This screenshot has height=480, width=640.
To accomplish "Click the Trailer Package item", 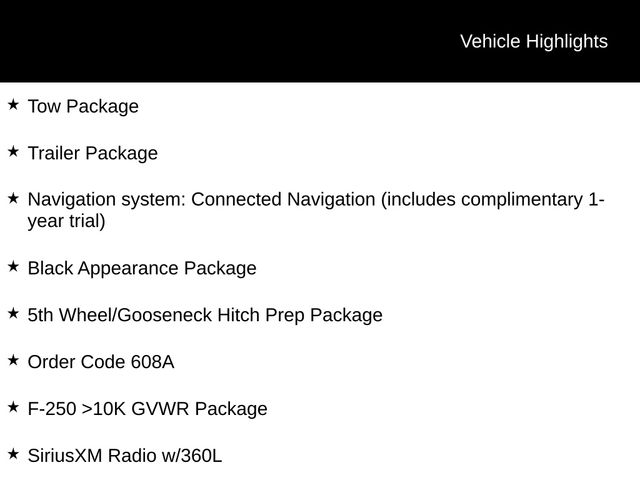I will (x=93, y=153).
